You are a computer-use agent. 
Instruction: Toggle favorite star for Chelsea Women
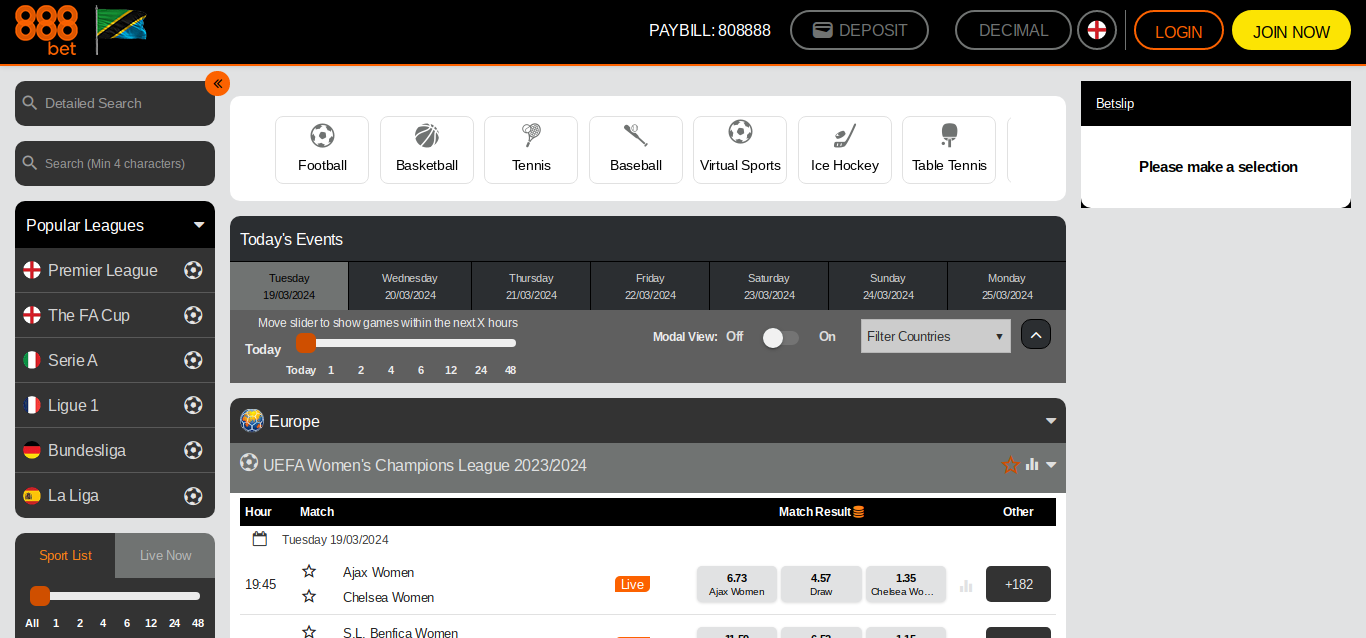(x=309, y=596)
